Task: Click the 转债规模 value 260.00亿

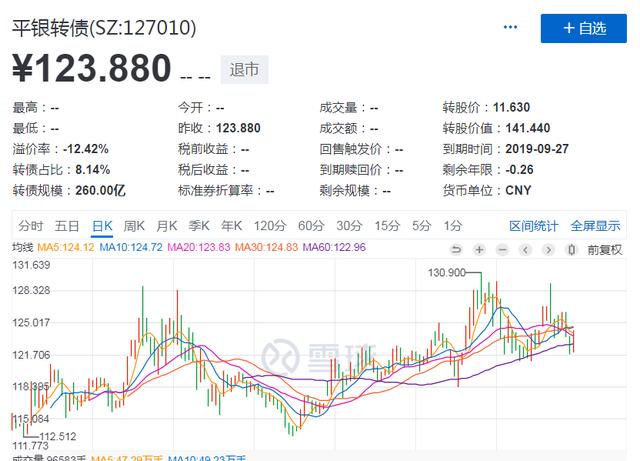Action: point(100,191)
